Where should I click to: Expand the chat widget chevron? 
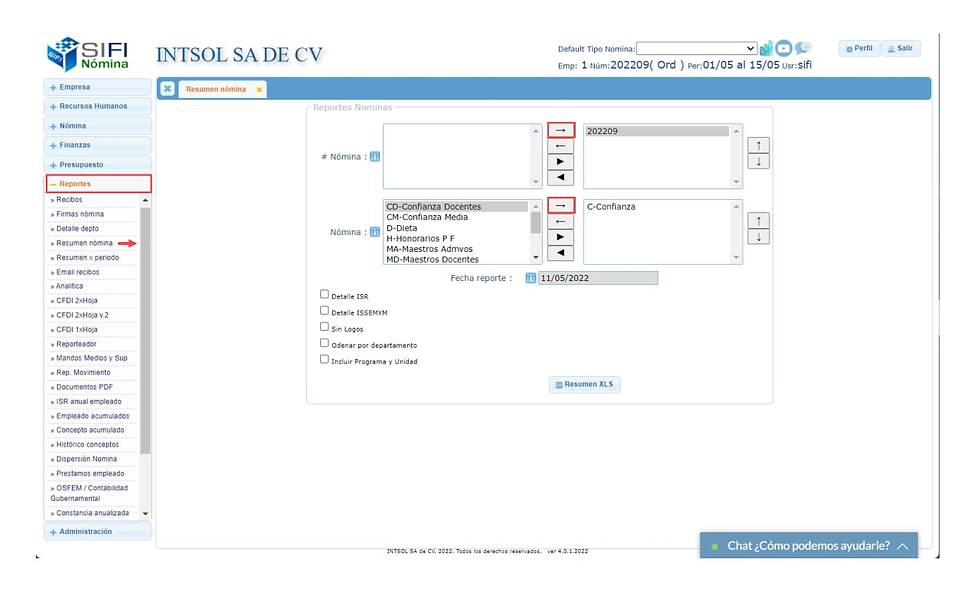(902, 546)
